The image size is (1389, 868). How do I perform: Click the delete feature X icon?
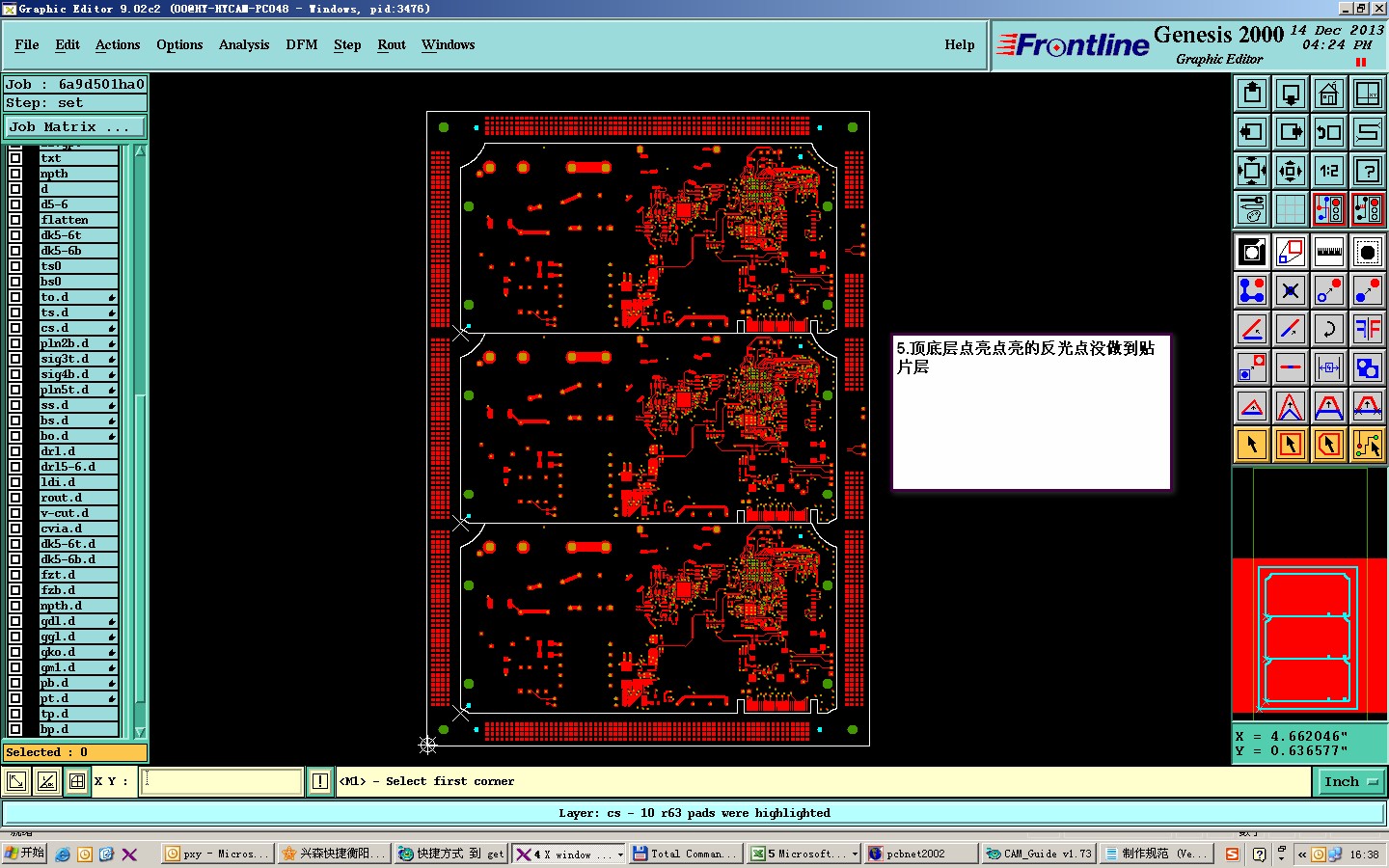pyautogui.click(x=1291, y=290)
